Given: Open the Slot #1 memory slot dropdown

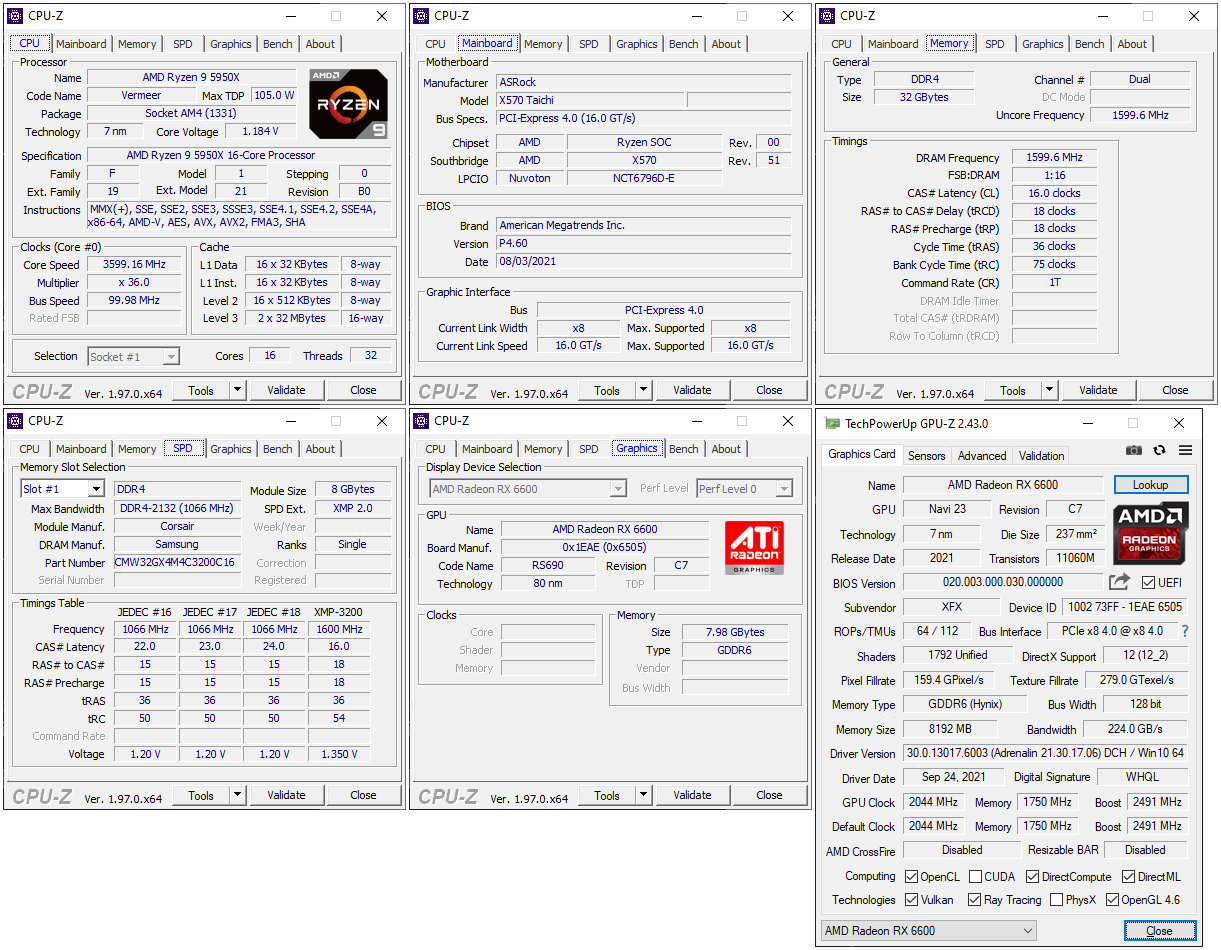Looking at the screenshot, I should point(62,489).
